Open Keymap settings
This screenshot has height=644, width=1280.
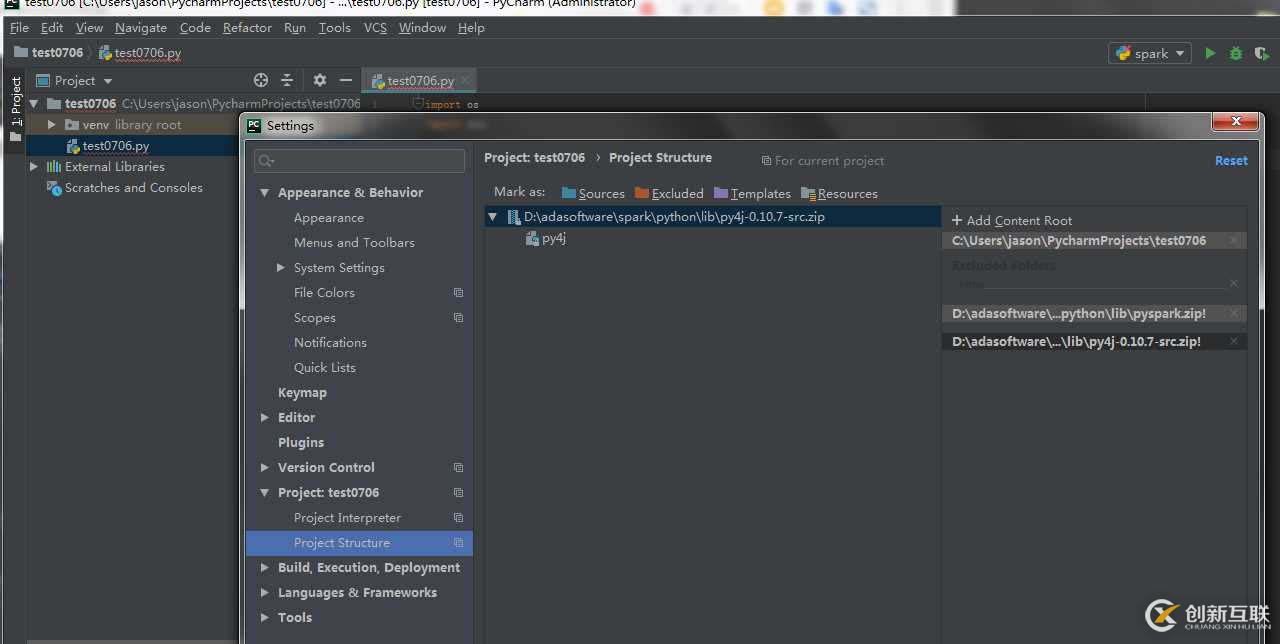pyautogui.click(x=302, y=393)
